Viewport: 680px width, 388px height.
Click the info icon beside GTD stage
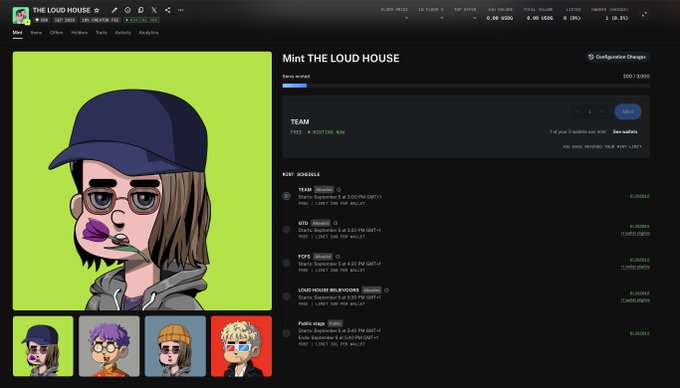click(335, 223)
